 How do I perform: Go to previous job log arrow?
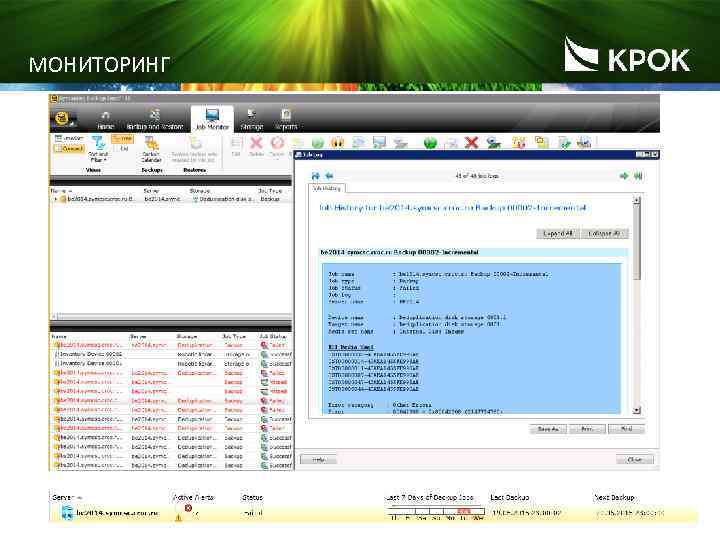[329, 176]
